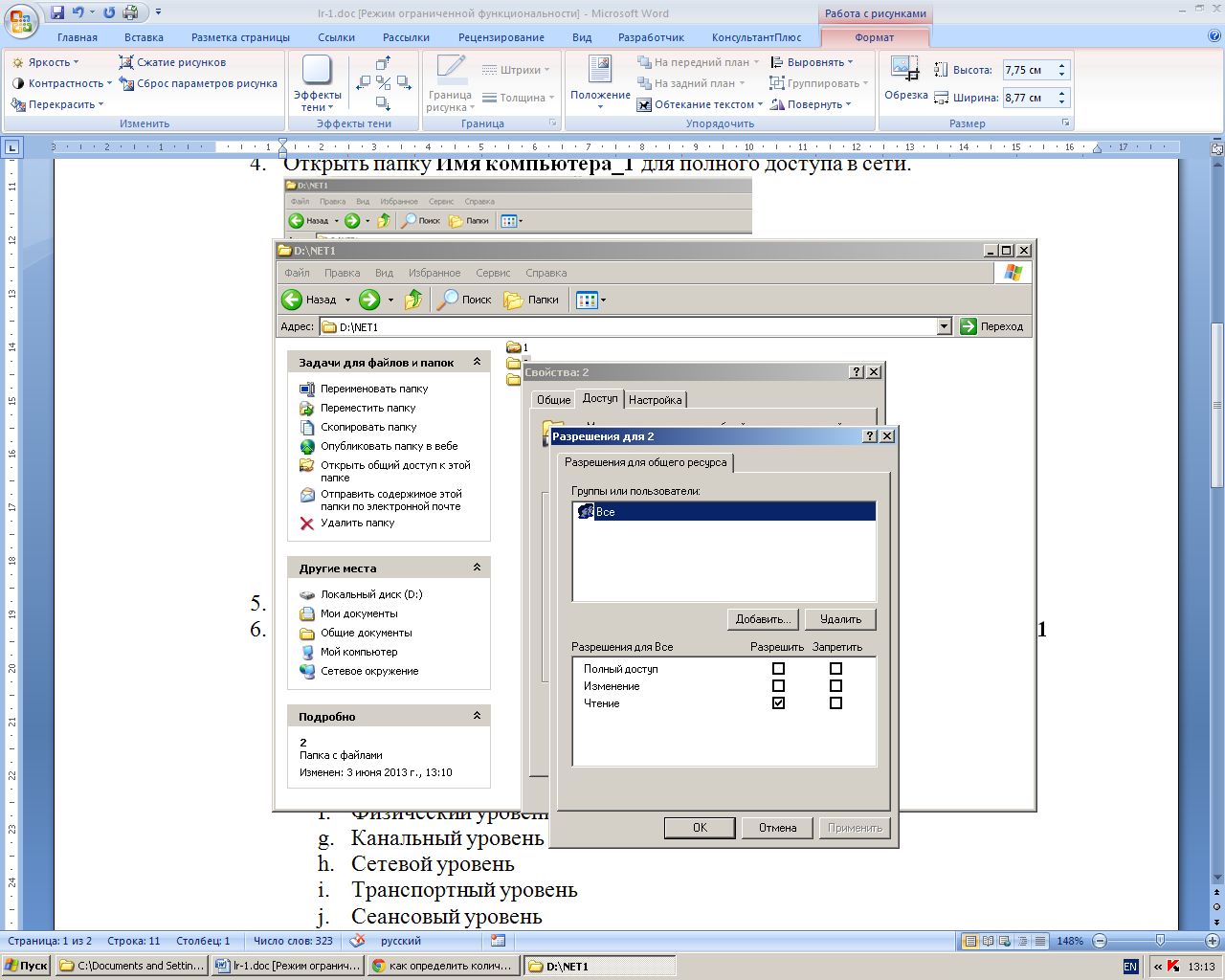The height and width of the screenshot is (980, 1225).
Task: Click the zoom slider in status bar
Action: click(1160, 941)
